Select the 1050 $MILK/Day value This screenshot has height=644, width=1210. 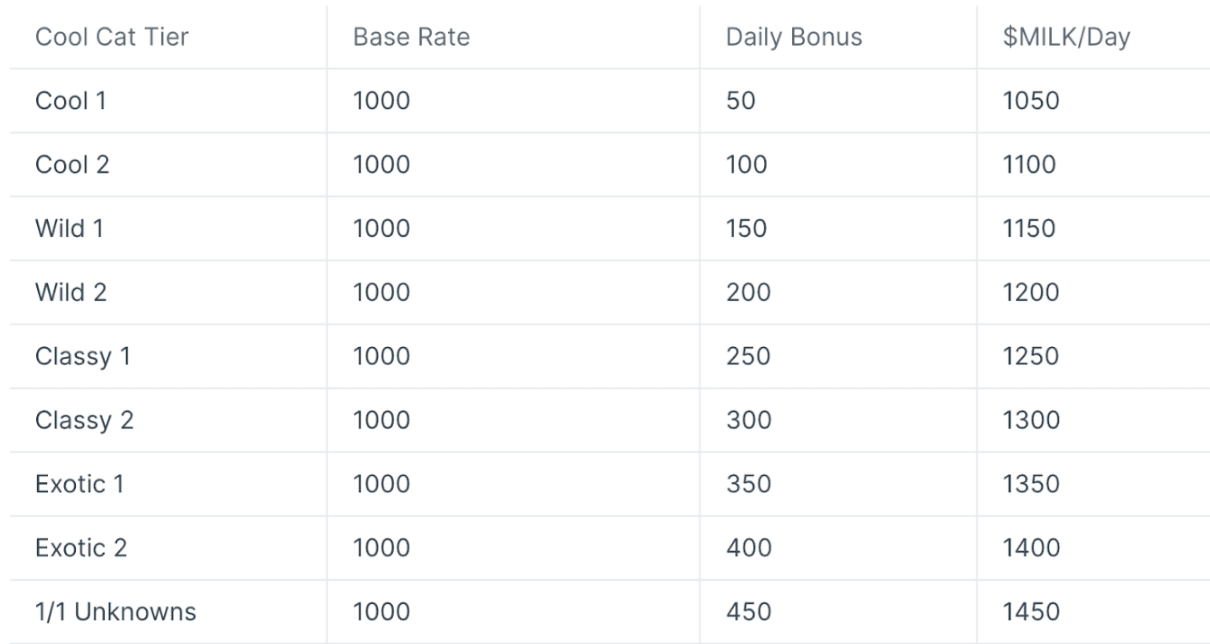[1030, 101]
